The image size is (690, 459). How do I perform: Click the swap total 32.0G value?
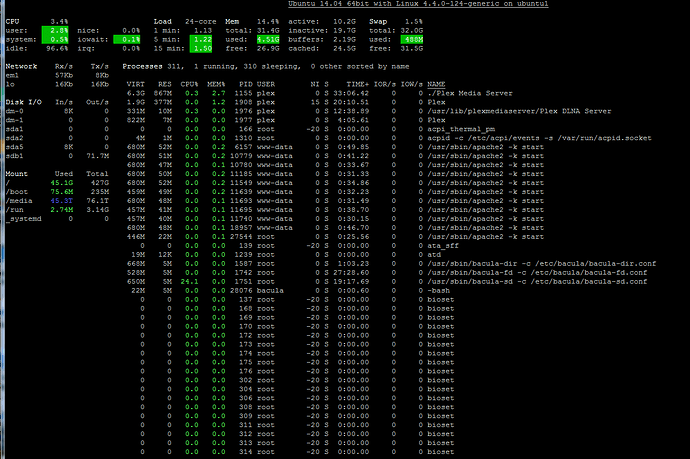pos(411,31)
